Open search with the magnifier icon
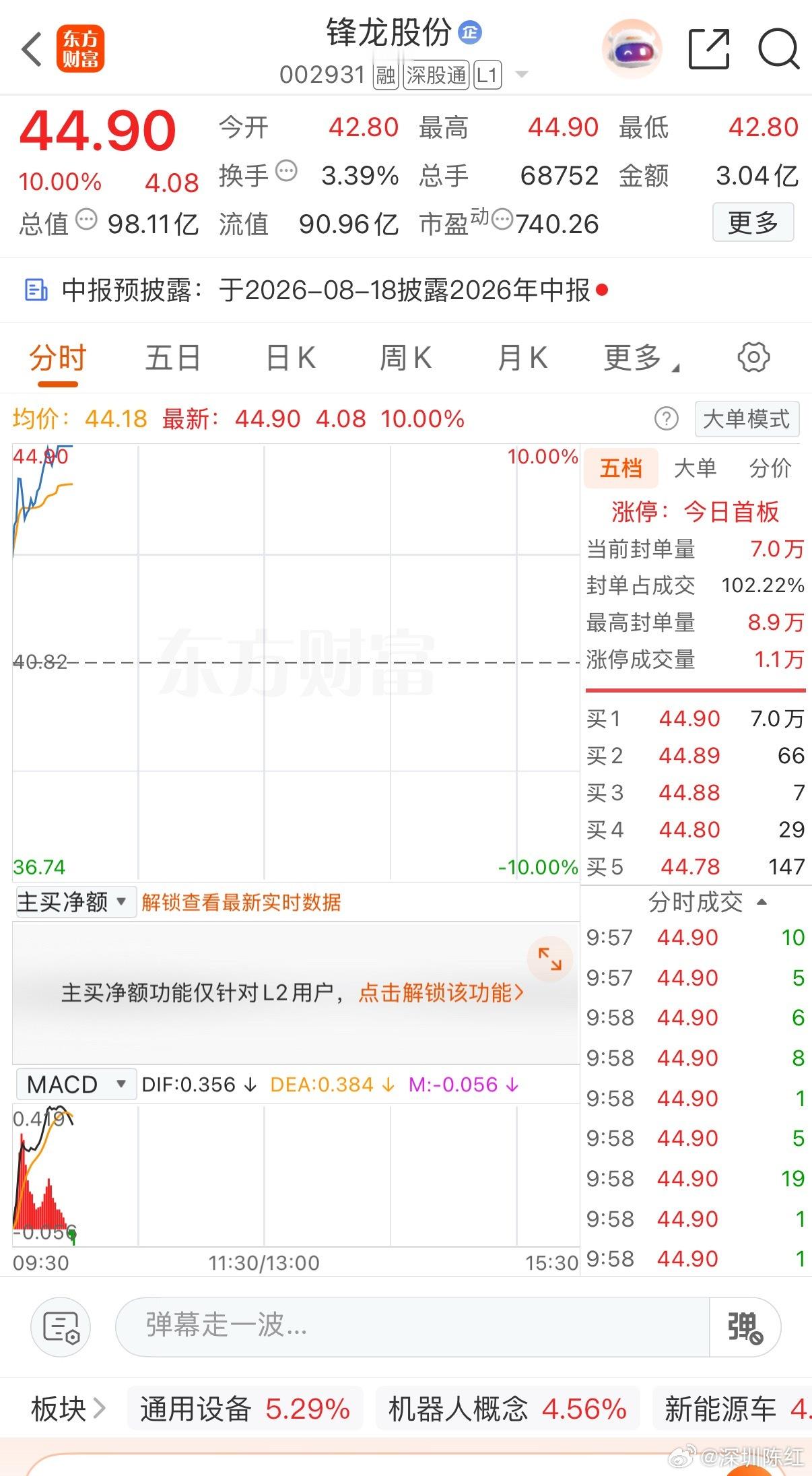Image resolution: width=812 pixels, height=1476 pixels. 778,49
